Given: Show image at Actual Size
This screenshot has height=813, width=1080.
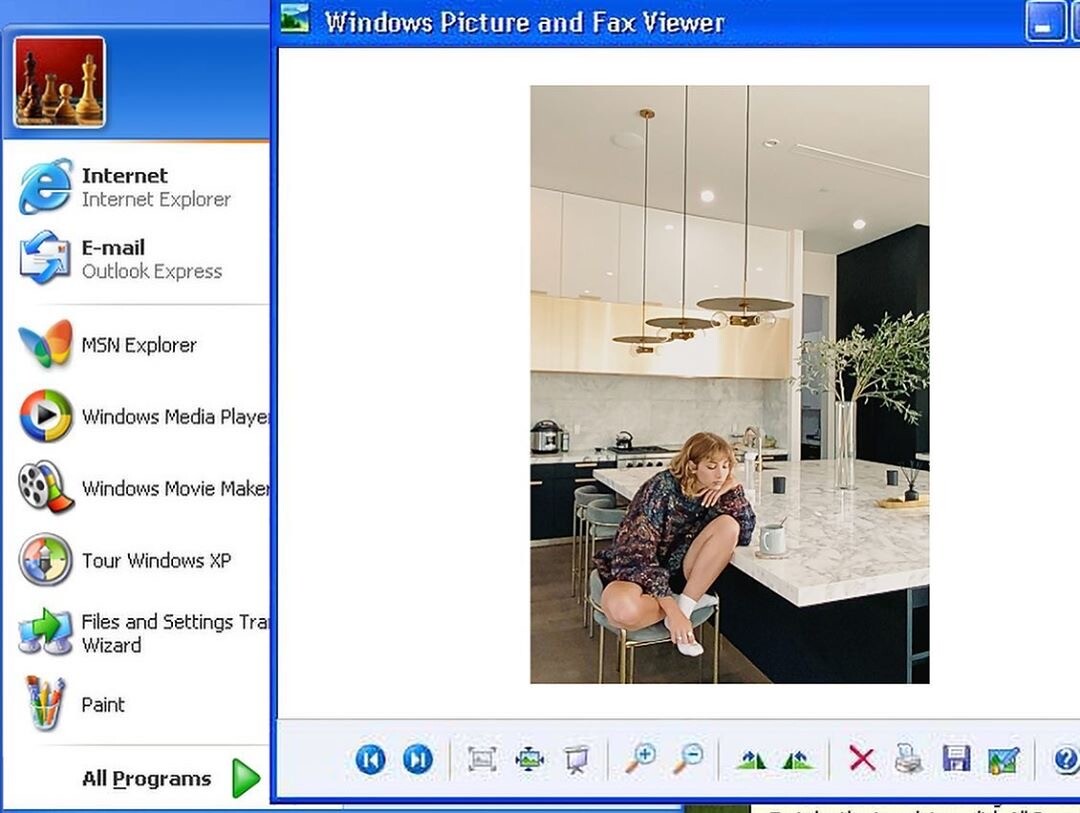Looking at the screenshot, I should click(529, 760).
